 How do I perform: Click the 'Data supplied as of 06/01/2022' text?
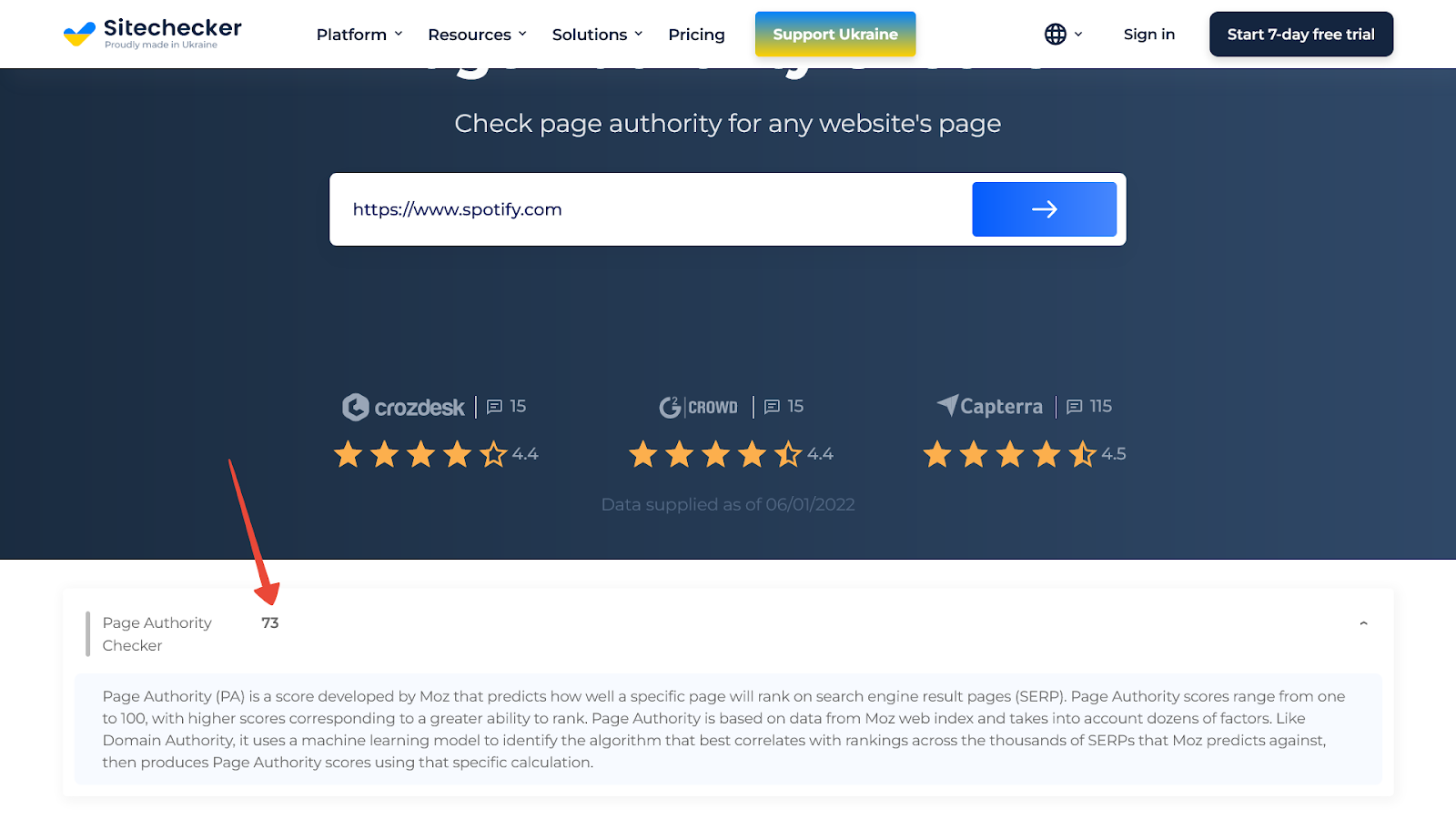click(728, 504)
